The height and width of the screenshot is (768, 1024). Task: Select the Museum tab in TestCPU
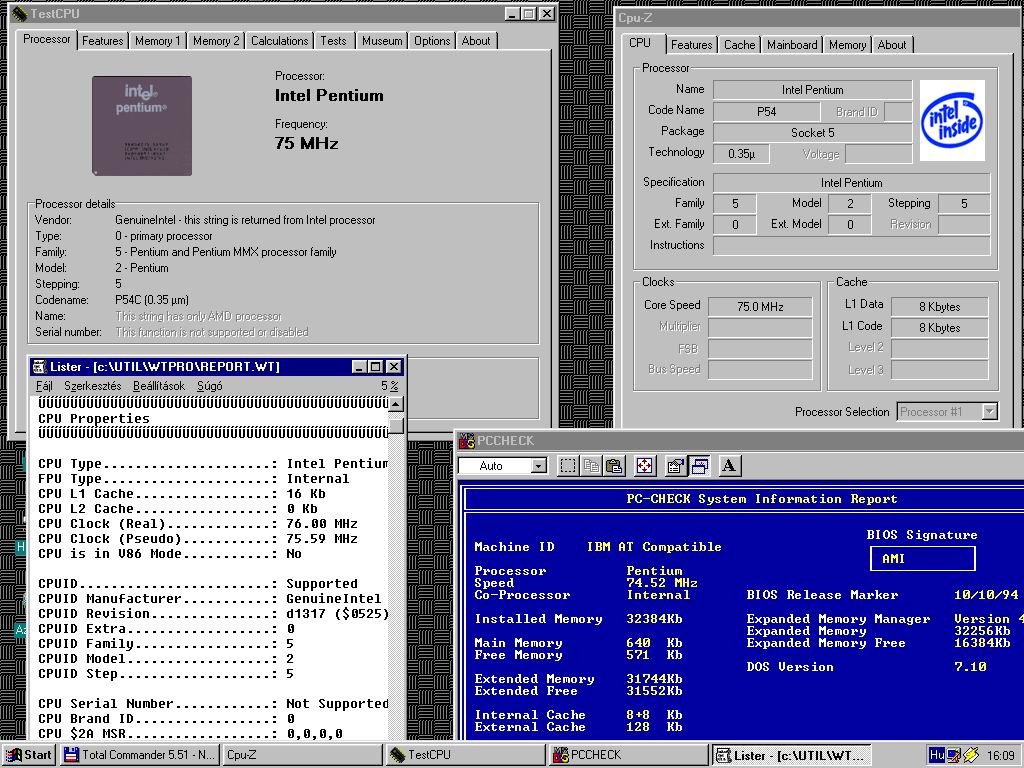click(x=382, y=41)
